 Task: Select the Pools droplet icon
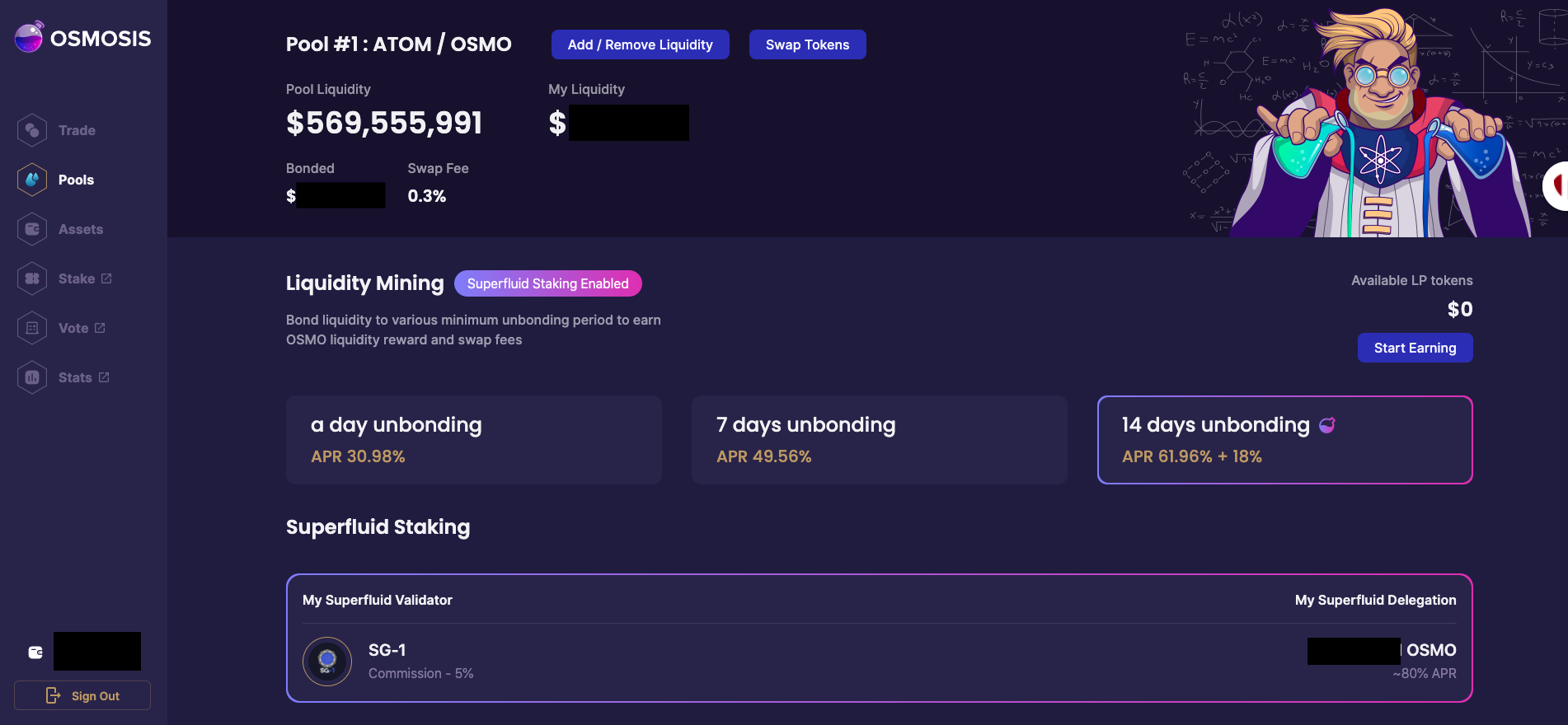pos(32,180)
